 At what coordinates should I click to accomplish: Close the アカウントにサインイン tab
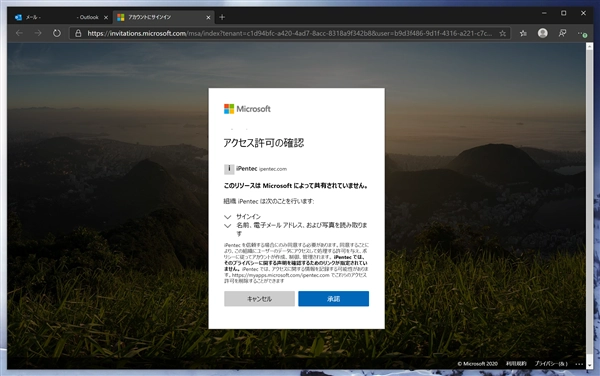coord(208,17)
